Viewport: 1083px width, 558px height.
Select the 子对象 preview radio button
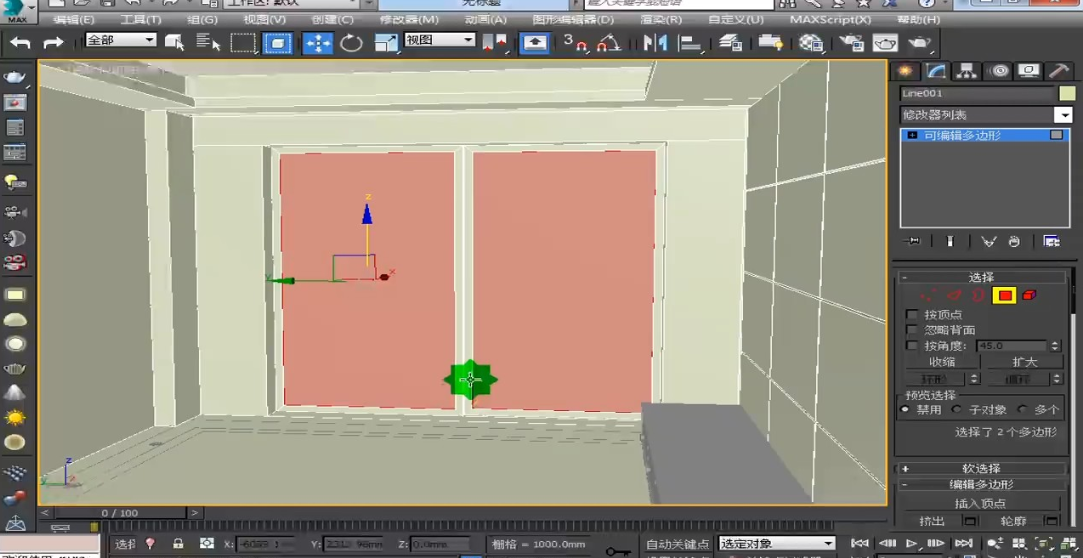(x=957, y=410)
